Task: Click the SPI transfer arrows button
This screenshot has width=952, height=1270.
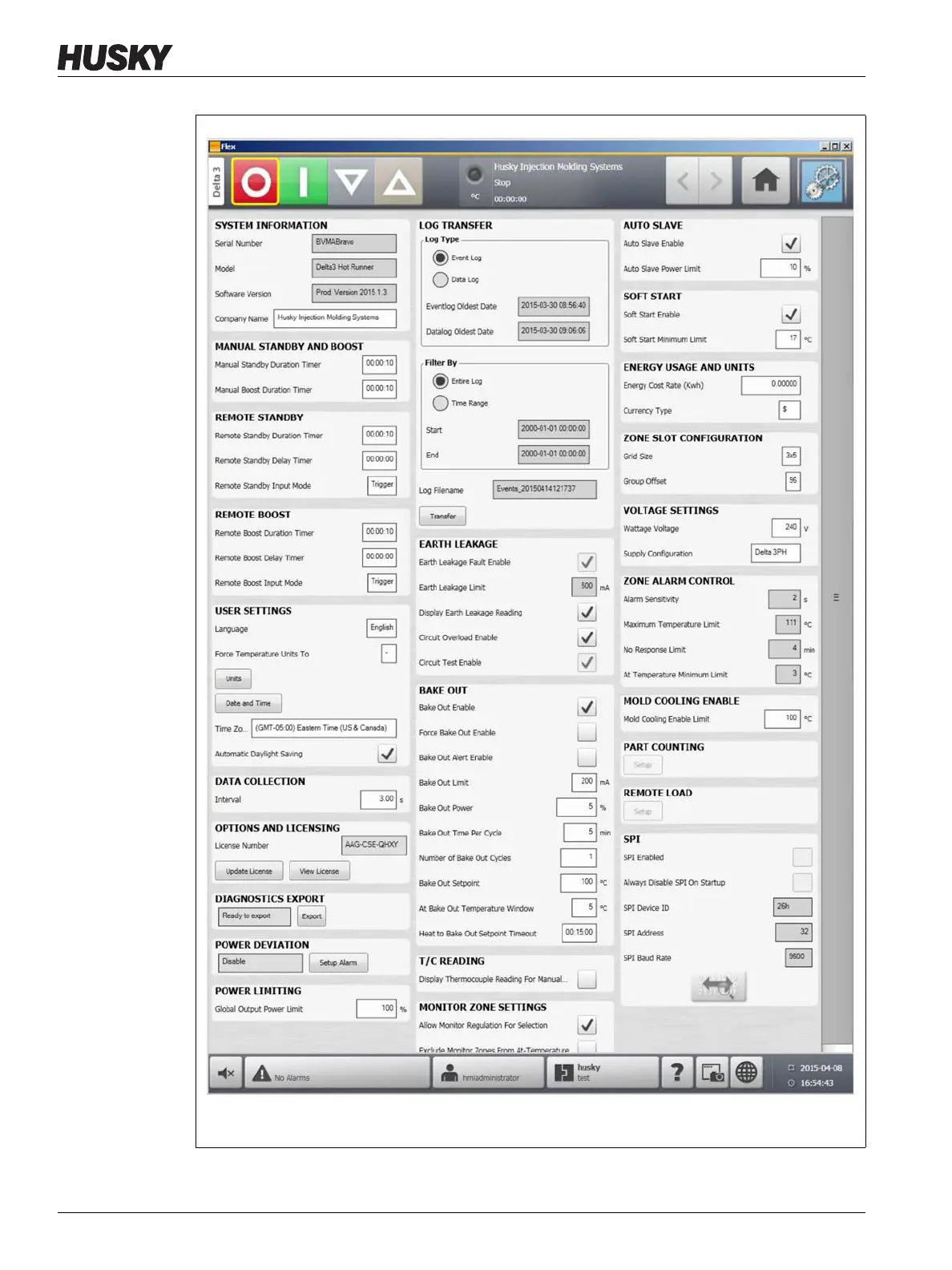Action: click(719, 986)
